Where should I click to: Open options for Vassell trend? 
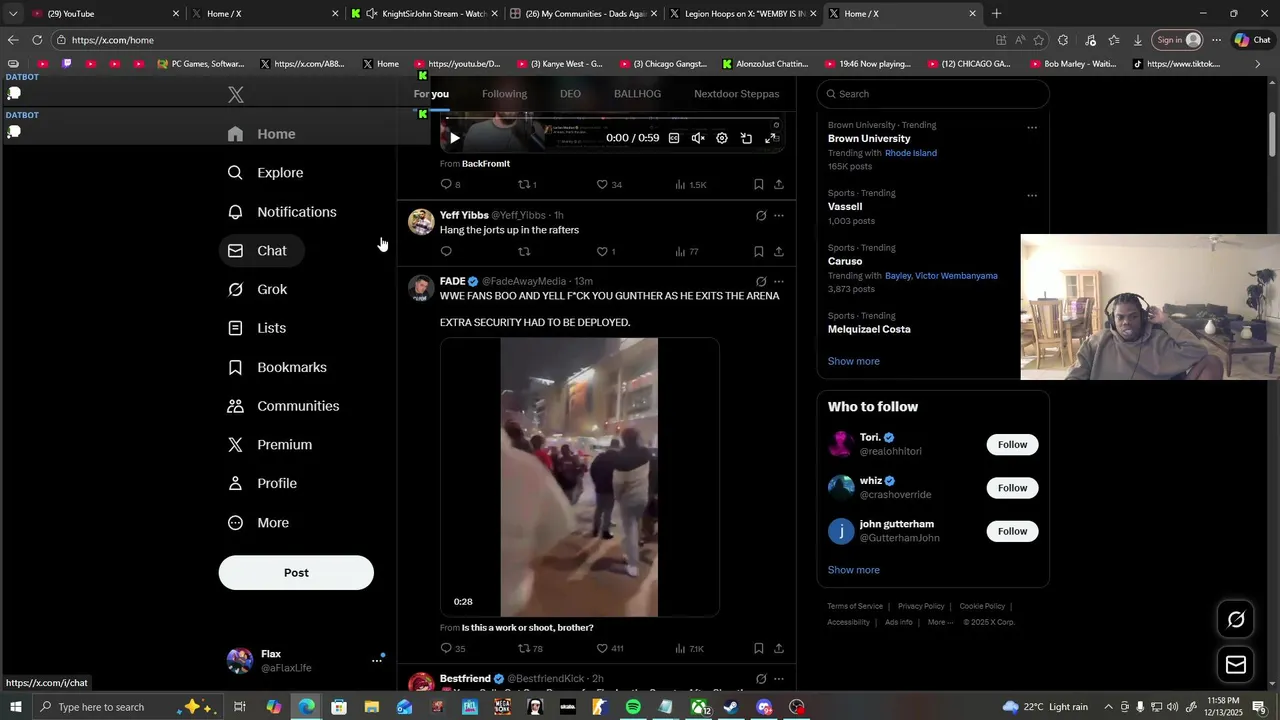coord(1032,195)
